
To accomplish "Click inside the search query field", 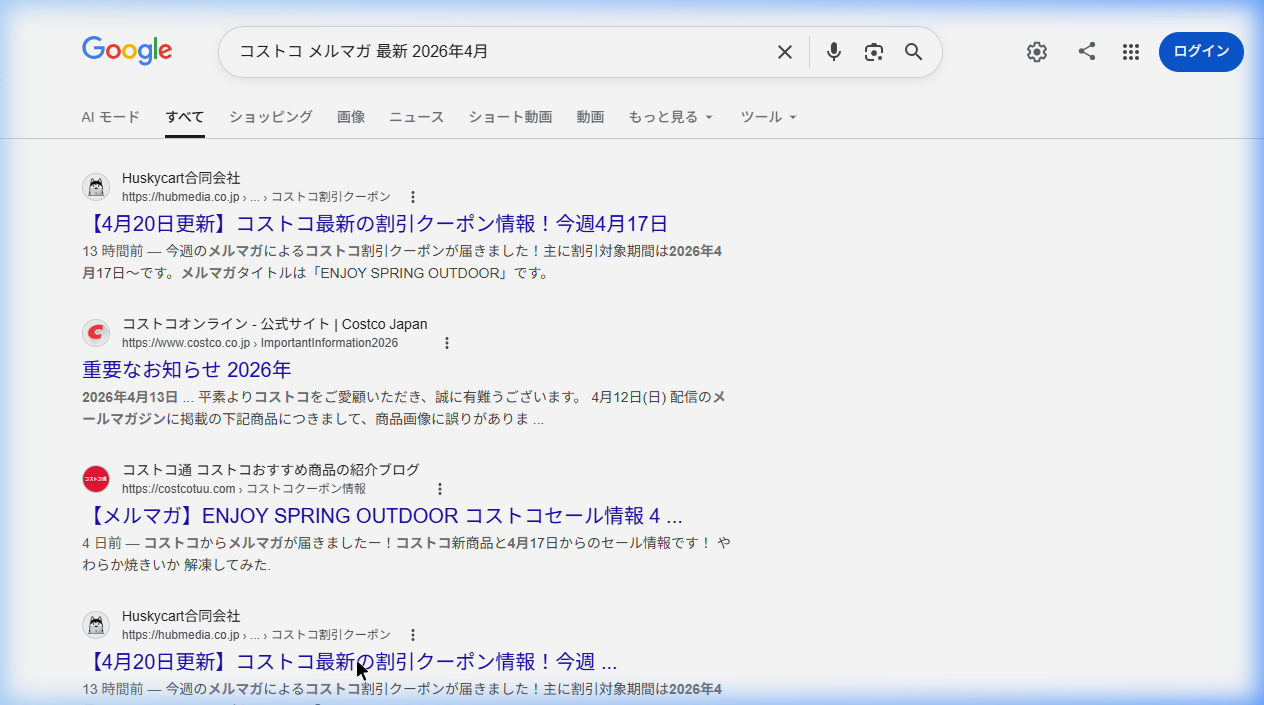I will pyautogui.click(x=500, y=52).
